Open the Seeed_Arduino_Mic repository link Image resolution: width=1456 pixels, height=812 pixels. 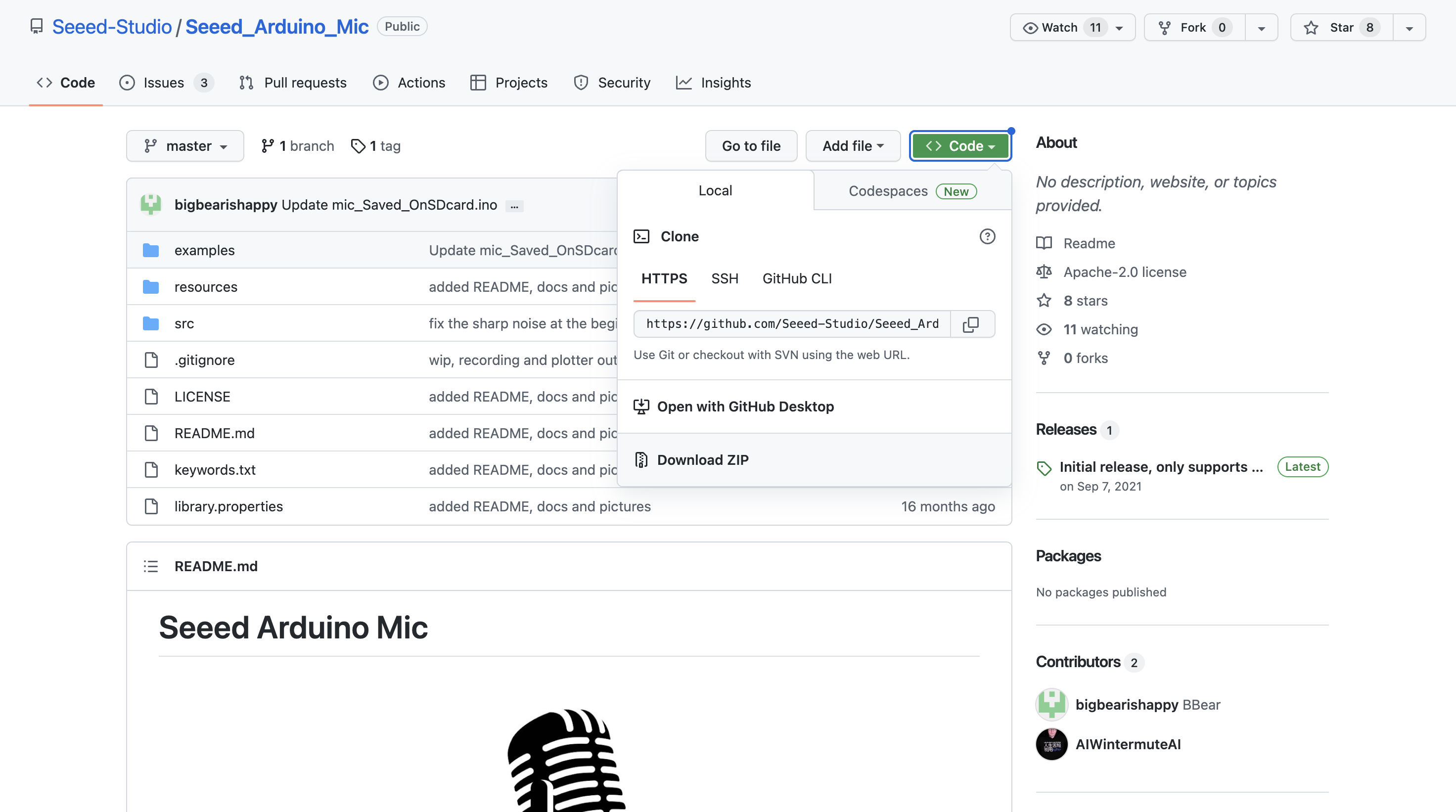tap(277, 27)
